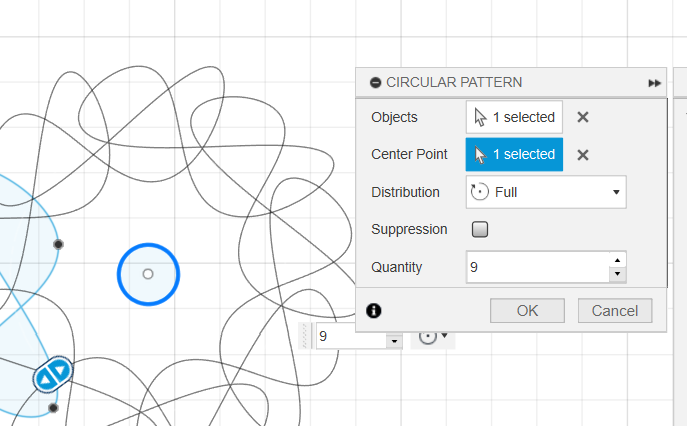The height and width of the screenshot is (426, 687).
Task: Select the blue center point circle
Action: [148, 274]
